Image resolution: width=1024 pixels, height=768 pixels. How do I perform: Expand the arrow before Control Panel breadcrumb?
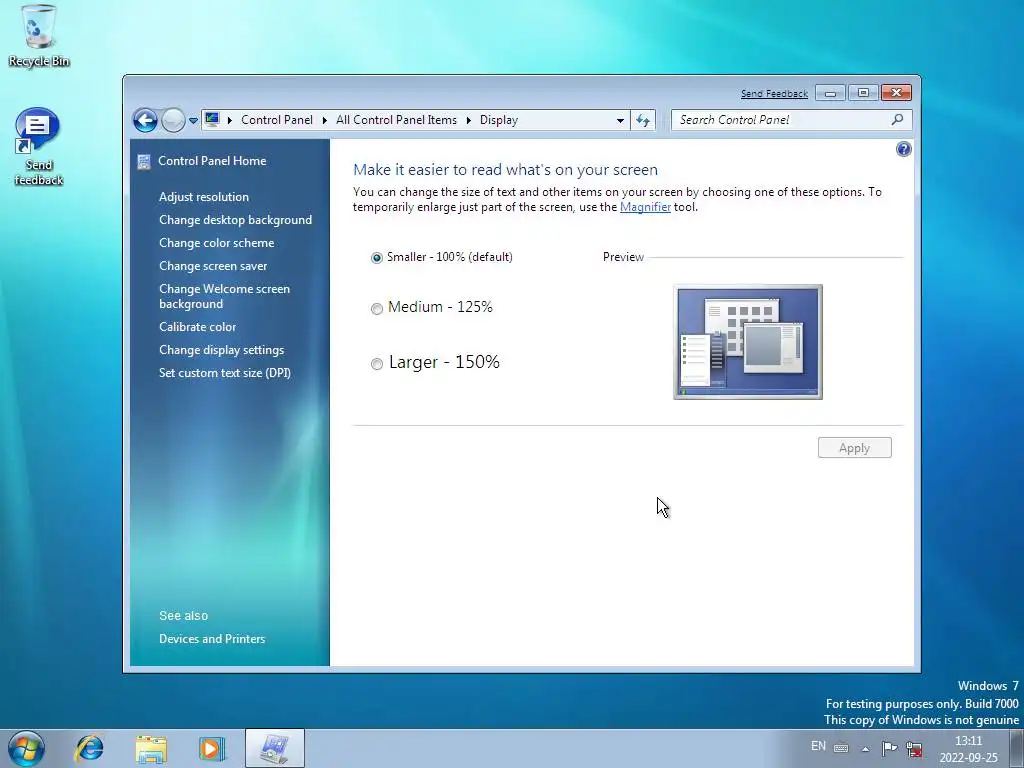tap(230, 120)
